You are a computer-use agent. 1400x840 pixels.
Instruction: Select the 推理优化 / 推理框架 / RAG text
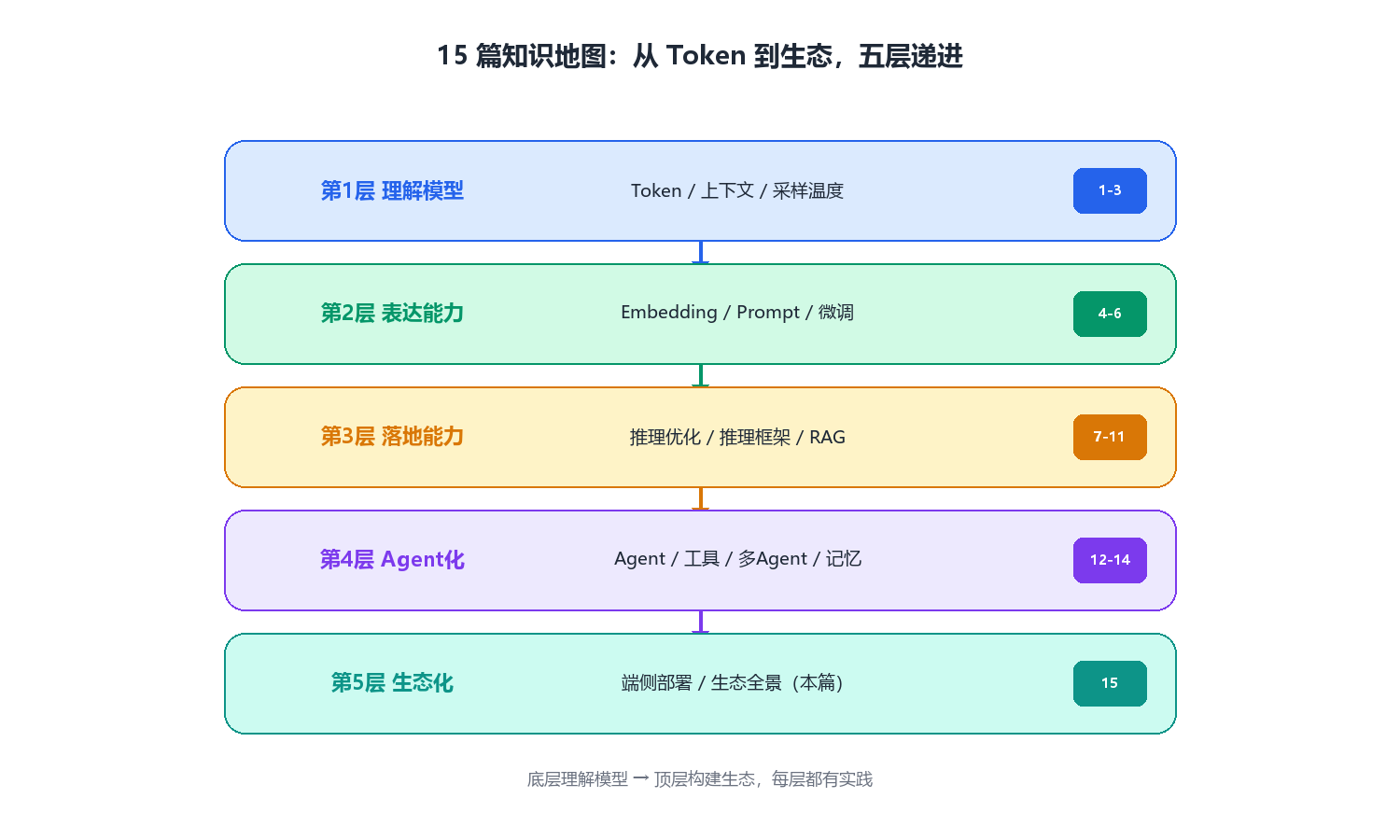(737, 437)
